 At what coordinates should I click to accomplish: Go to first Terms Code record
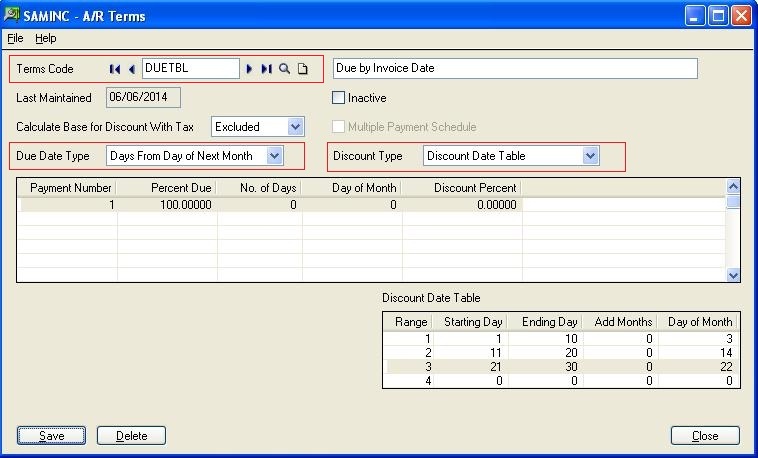115,69
